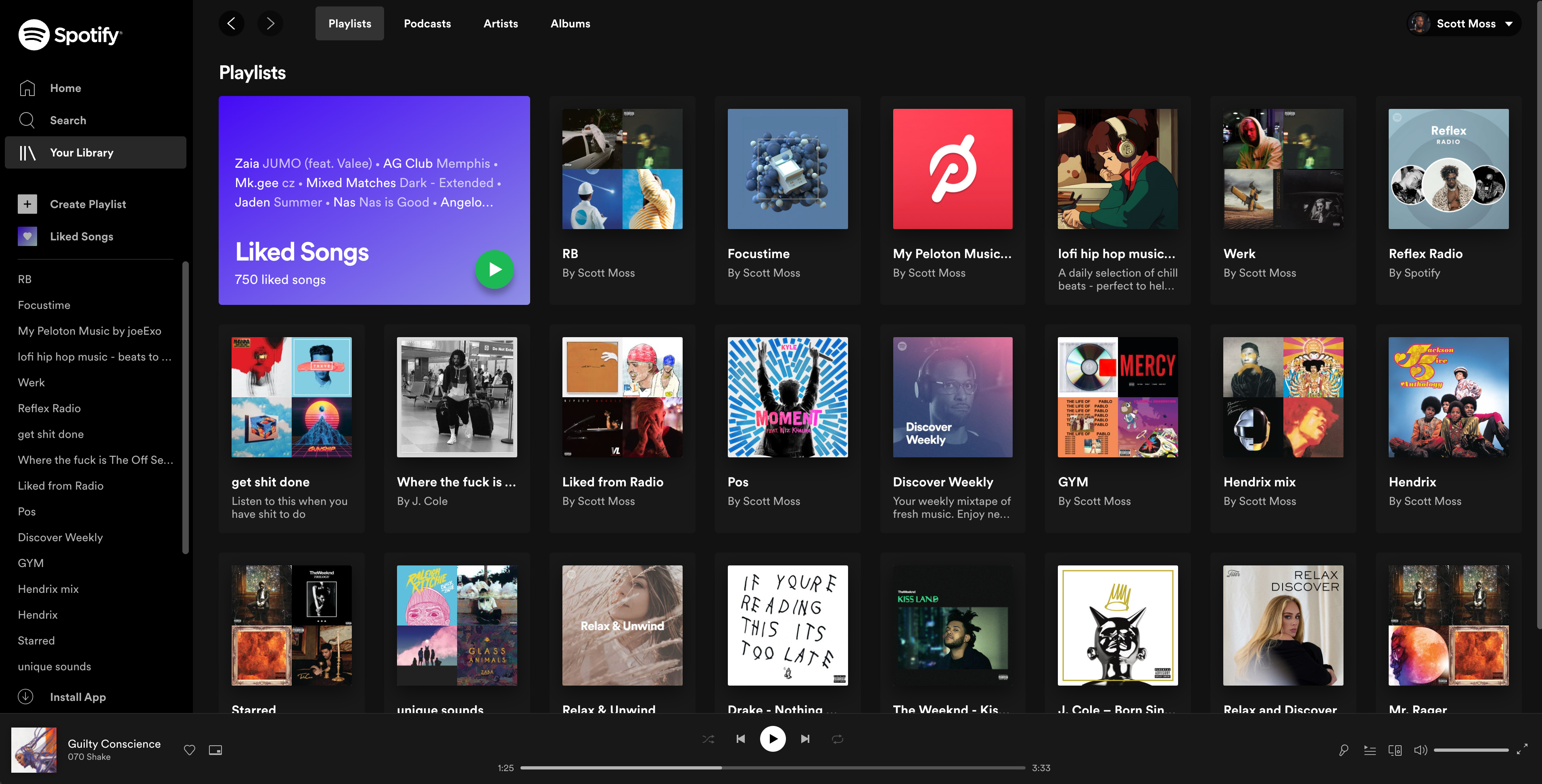
Task: Open Your Library from the sidebar
Action: point(82,152)
